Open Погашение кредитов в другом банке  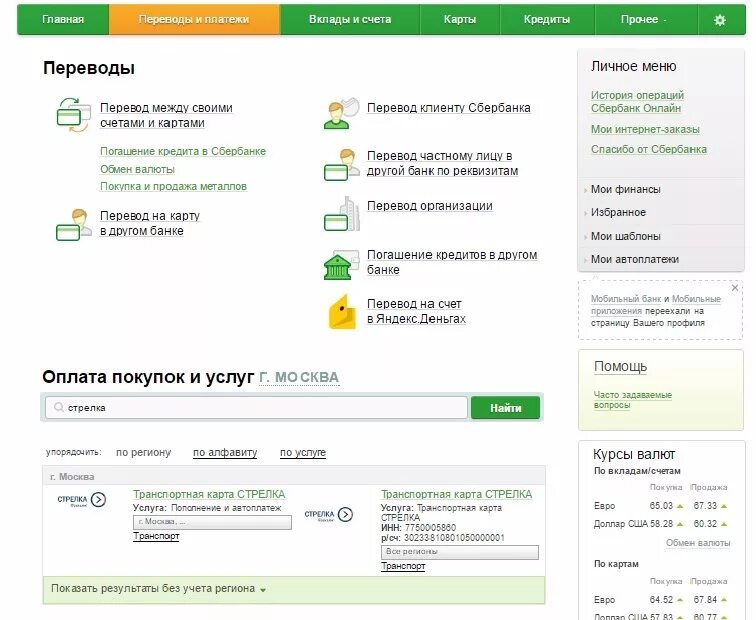tap(452, 262)
